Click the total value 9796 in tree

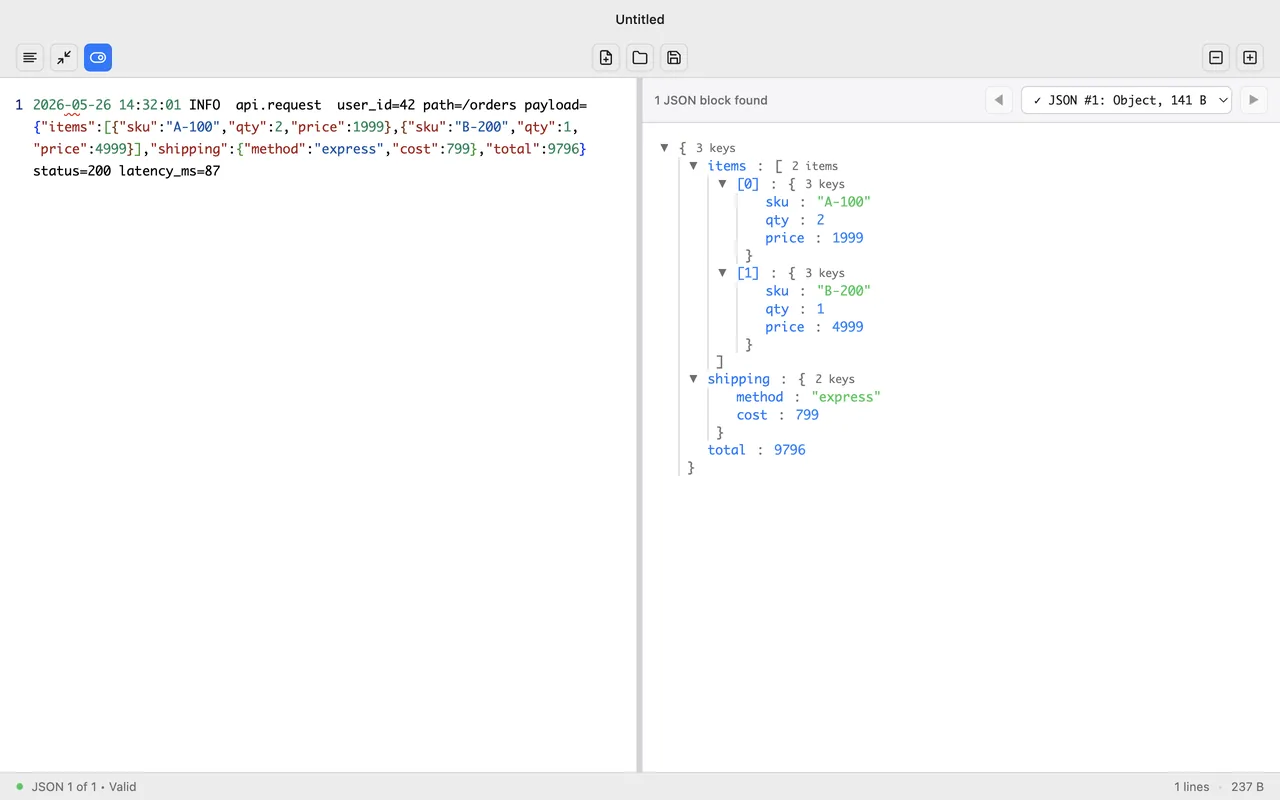coord(789,450)
